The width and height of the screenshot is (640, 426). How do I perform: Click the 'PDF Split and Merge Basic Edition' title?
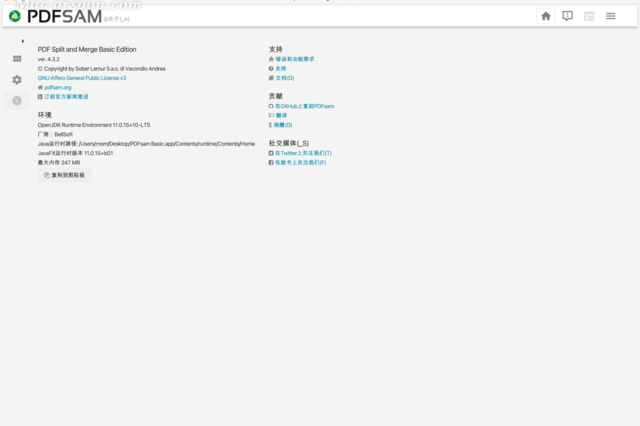click(x=87, y=49)
